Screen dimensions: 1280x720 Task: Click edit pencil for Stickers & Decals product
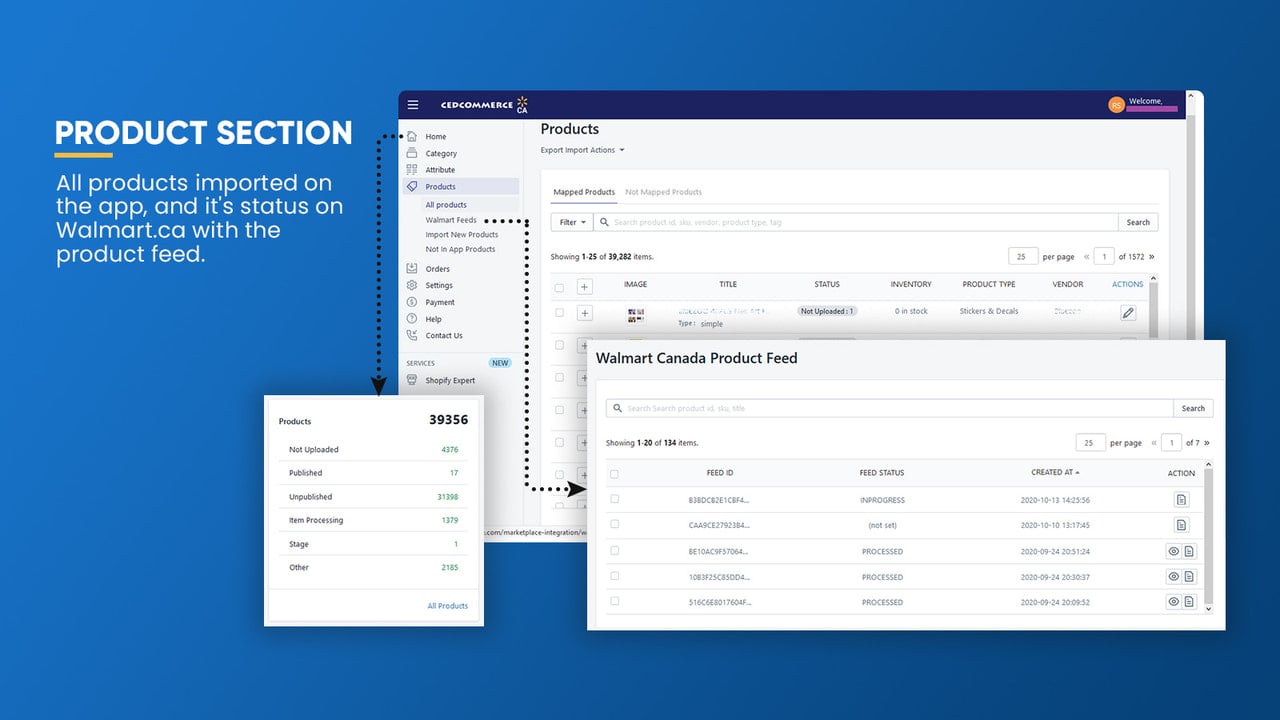coord(1128,313)
